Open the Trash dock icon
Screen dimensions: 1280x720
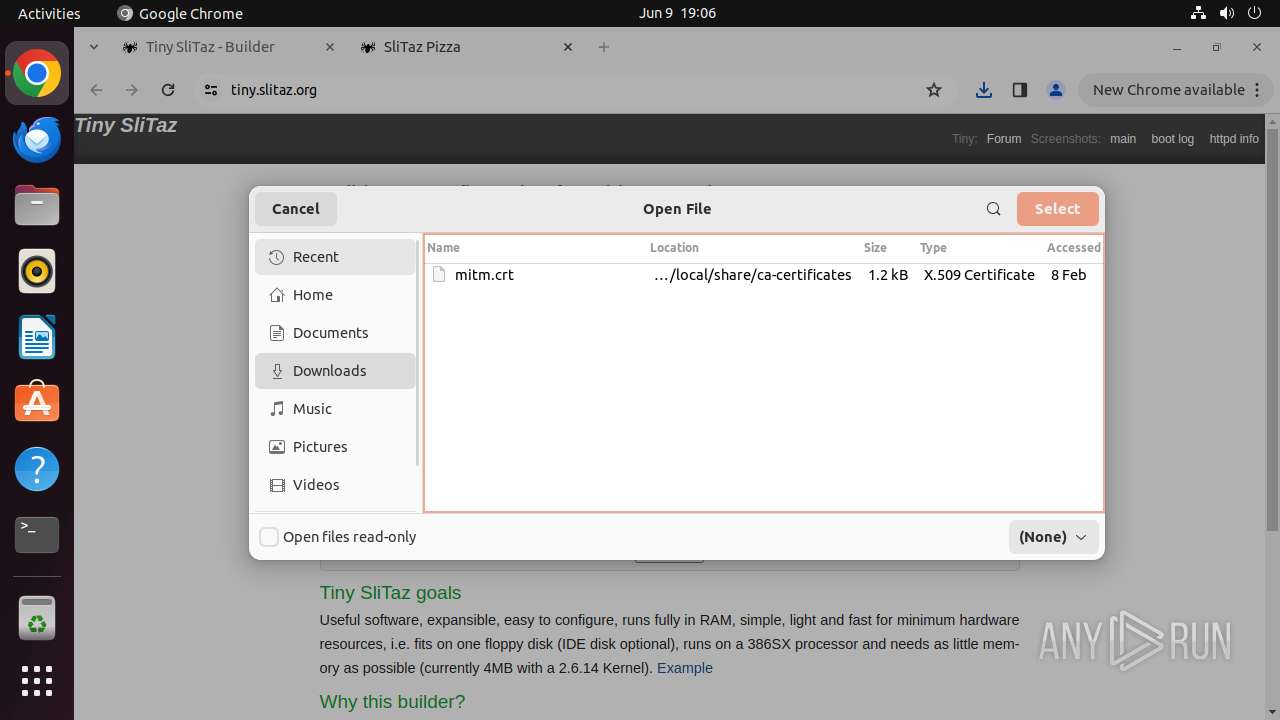coord(37,618)
